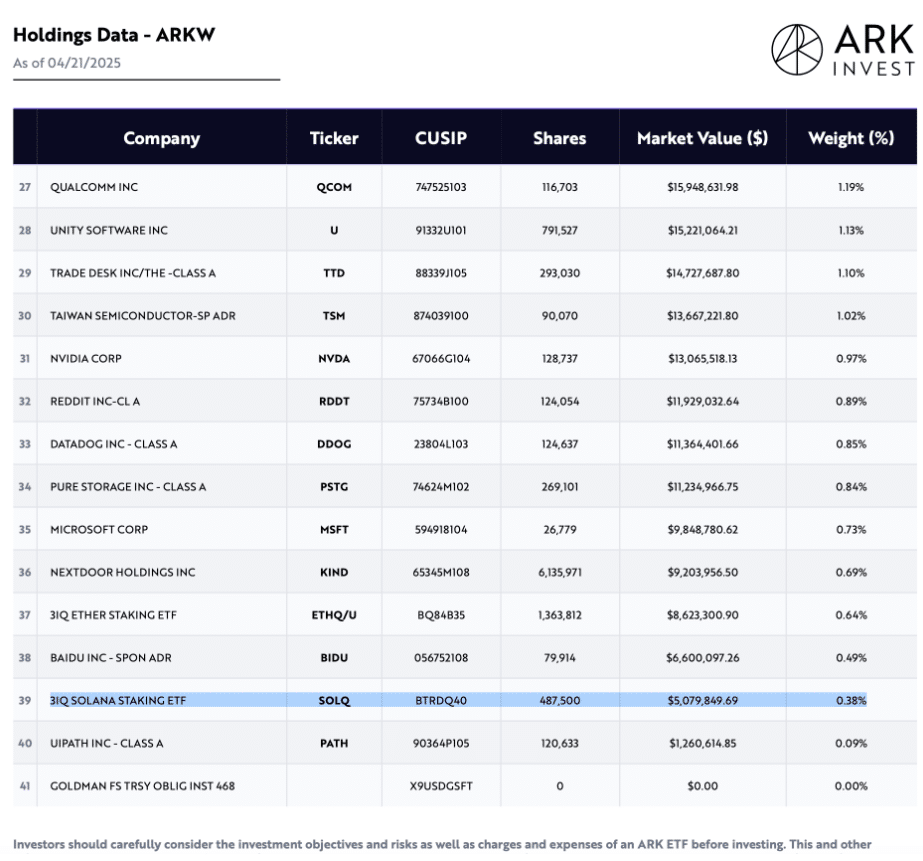Click the NVDA ticker

334,358
